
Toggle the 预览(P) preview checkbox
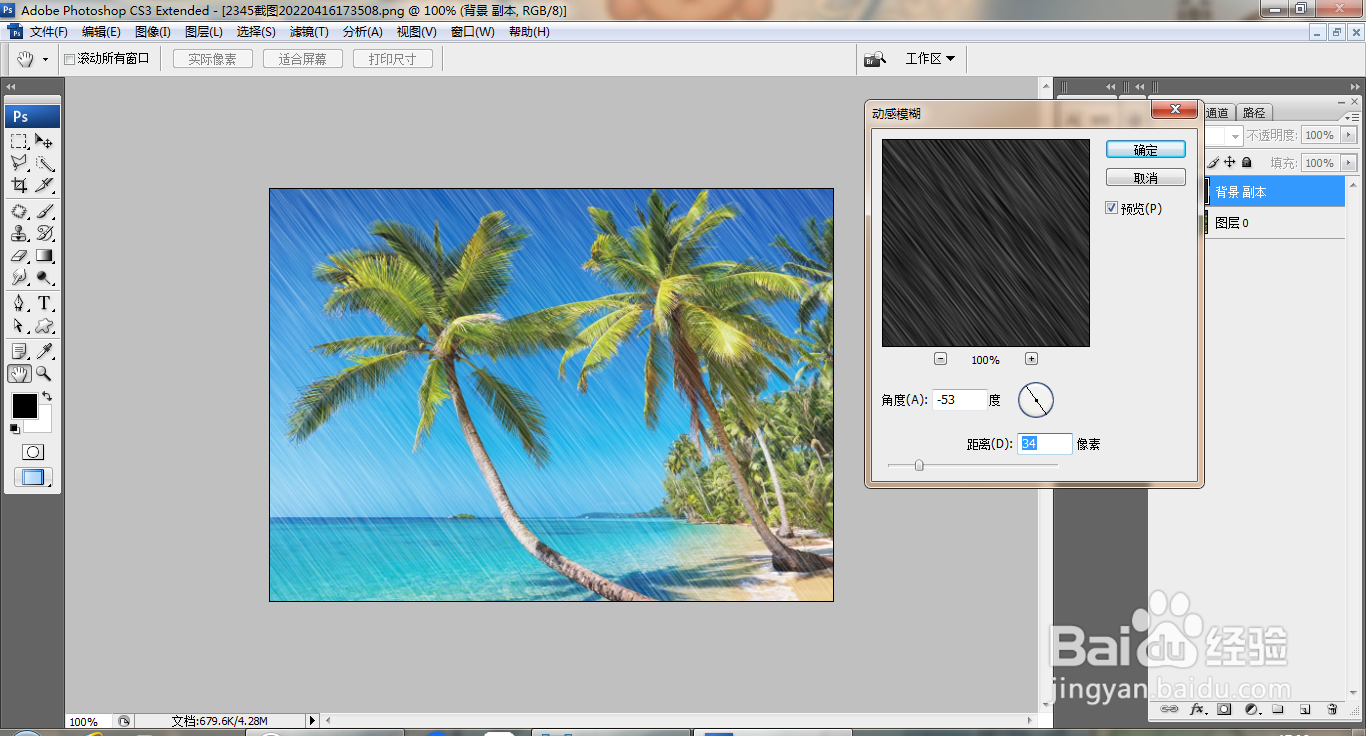click(x=1111, y=208)
